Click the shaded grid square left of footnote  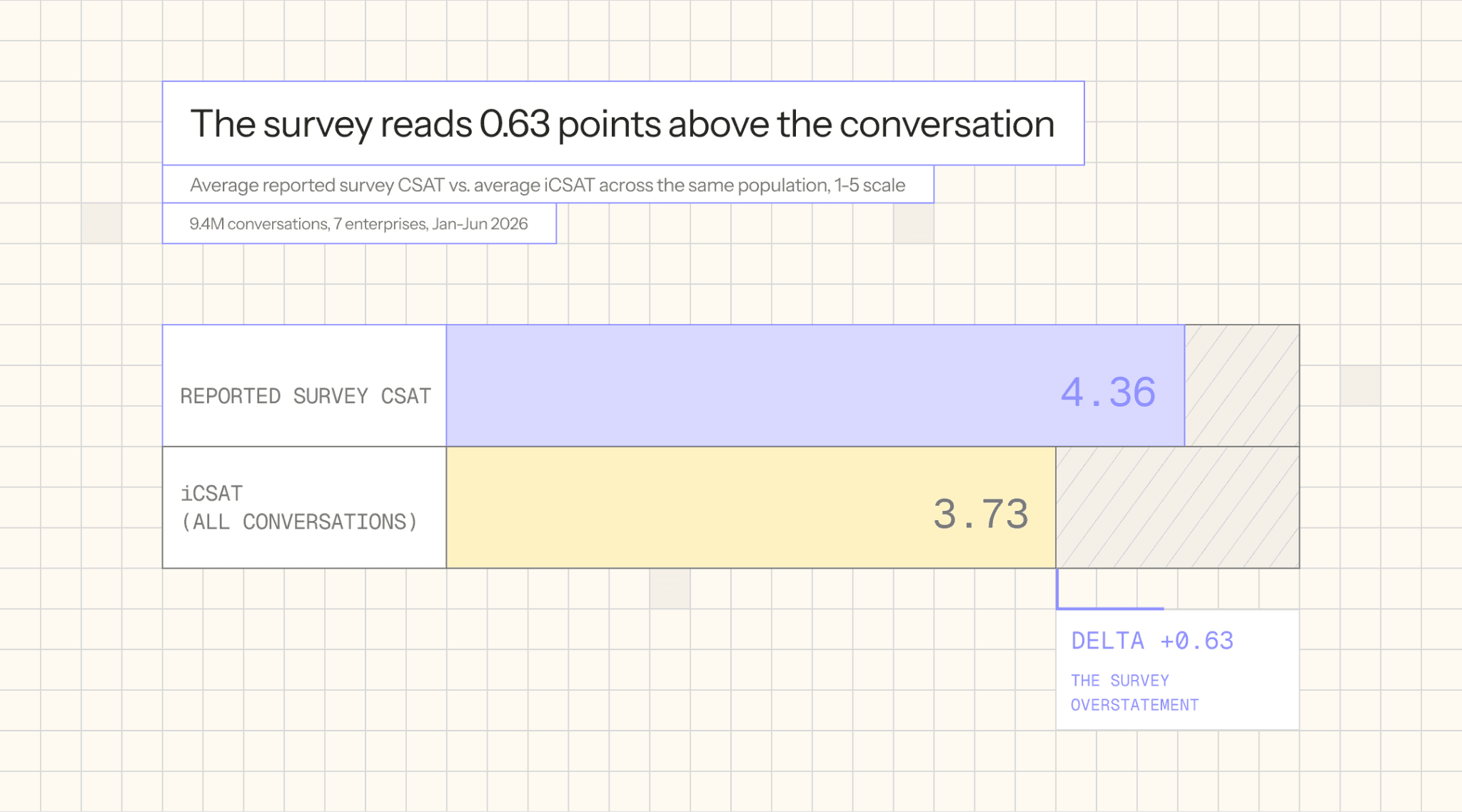click(101, 223)
